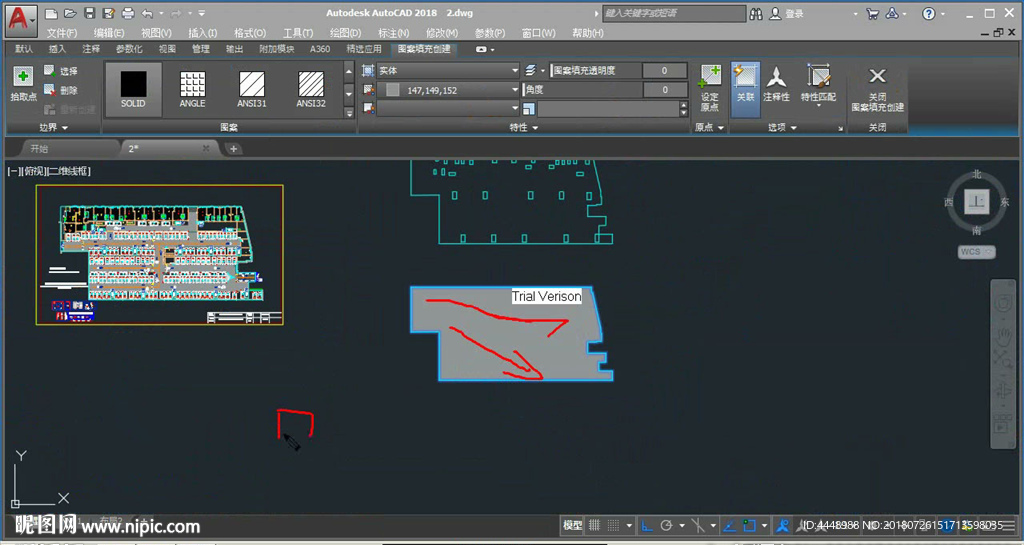Expand the 选项 panel
This screenshot has width=1024, height=545.
pyautogui.click(x=782, y=127)
